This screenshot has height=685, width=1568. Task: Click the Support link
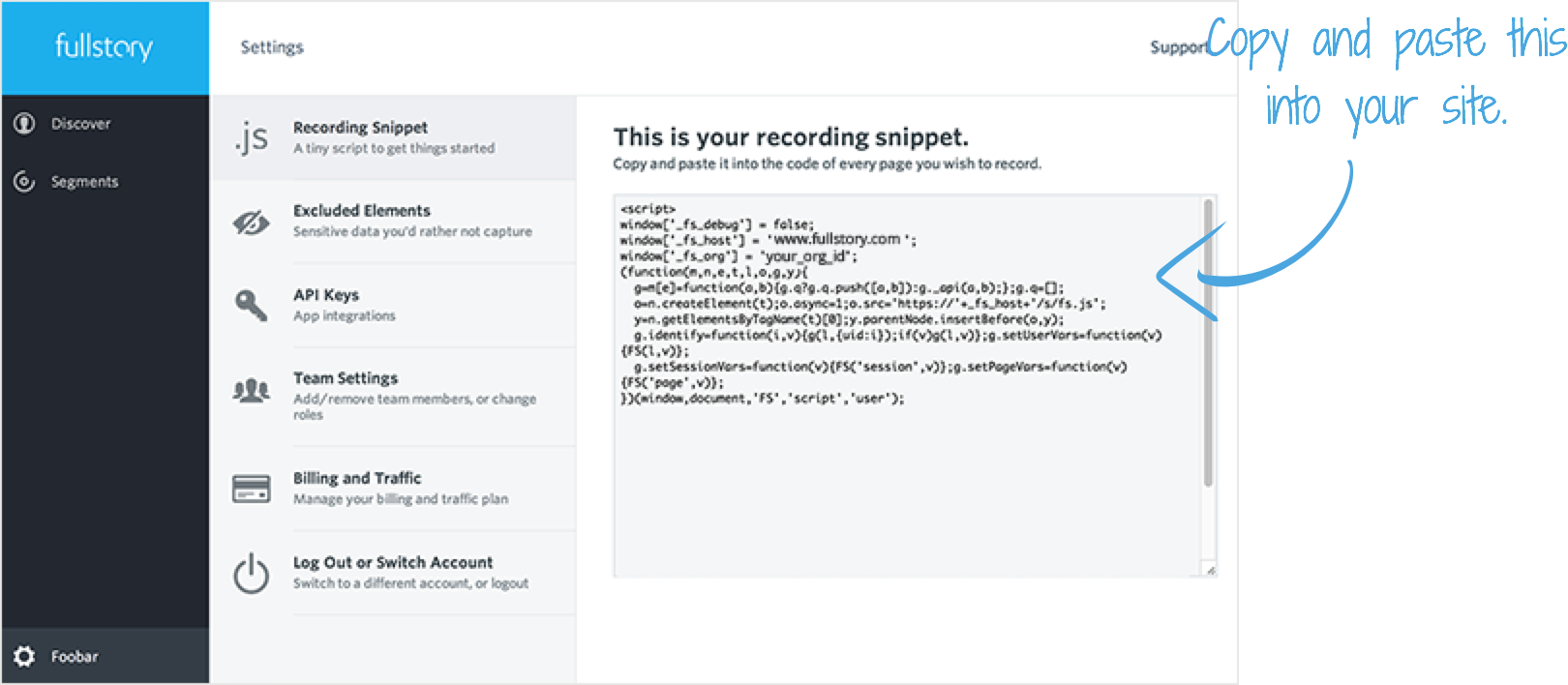(x=1177, y=46)
